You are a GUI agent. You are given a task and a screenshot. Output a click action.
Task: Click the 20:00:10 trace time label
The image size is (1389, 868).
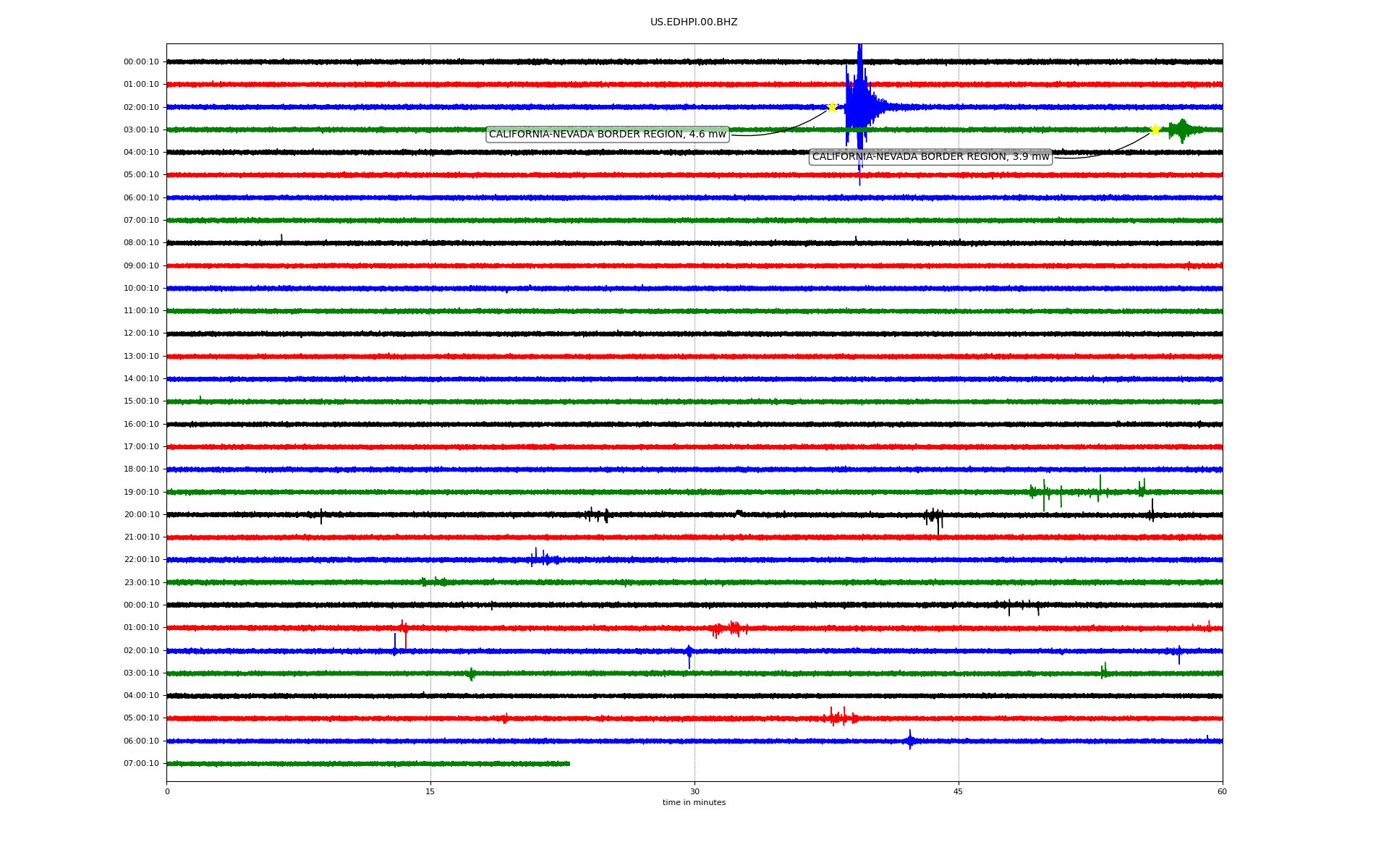141,514
